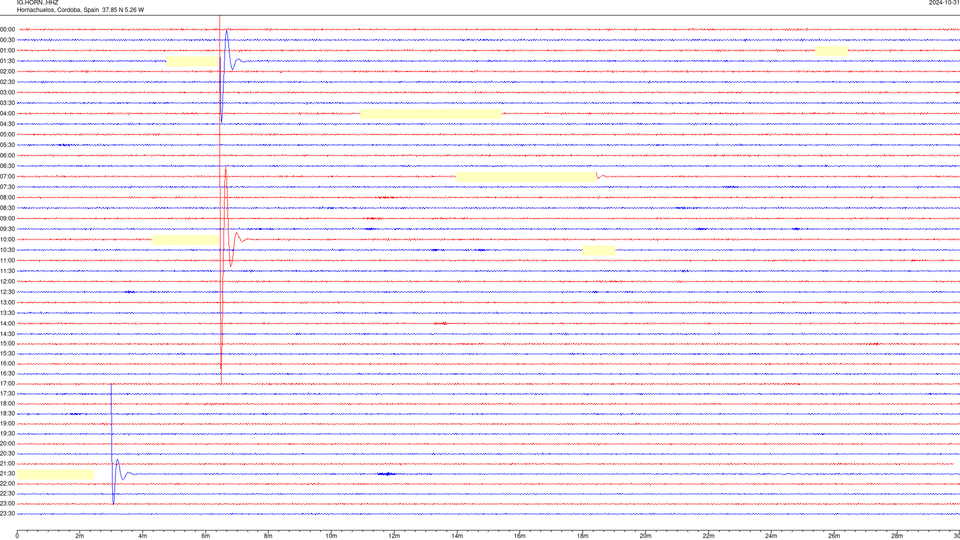Select the 10:00 time row label
This screenshot has height=540, width=960.
click(7, 239)
